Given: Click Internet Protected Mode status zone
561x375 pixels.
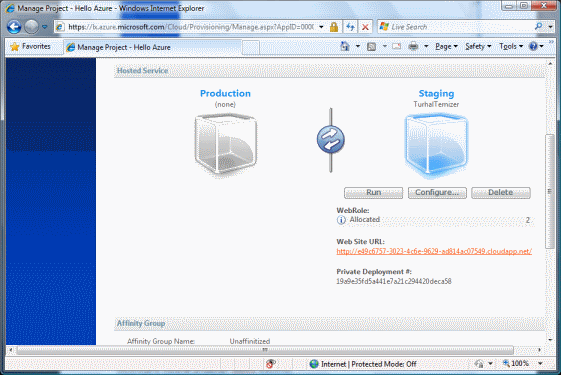Looking at the screenshot, I should click(364, 364).
